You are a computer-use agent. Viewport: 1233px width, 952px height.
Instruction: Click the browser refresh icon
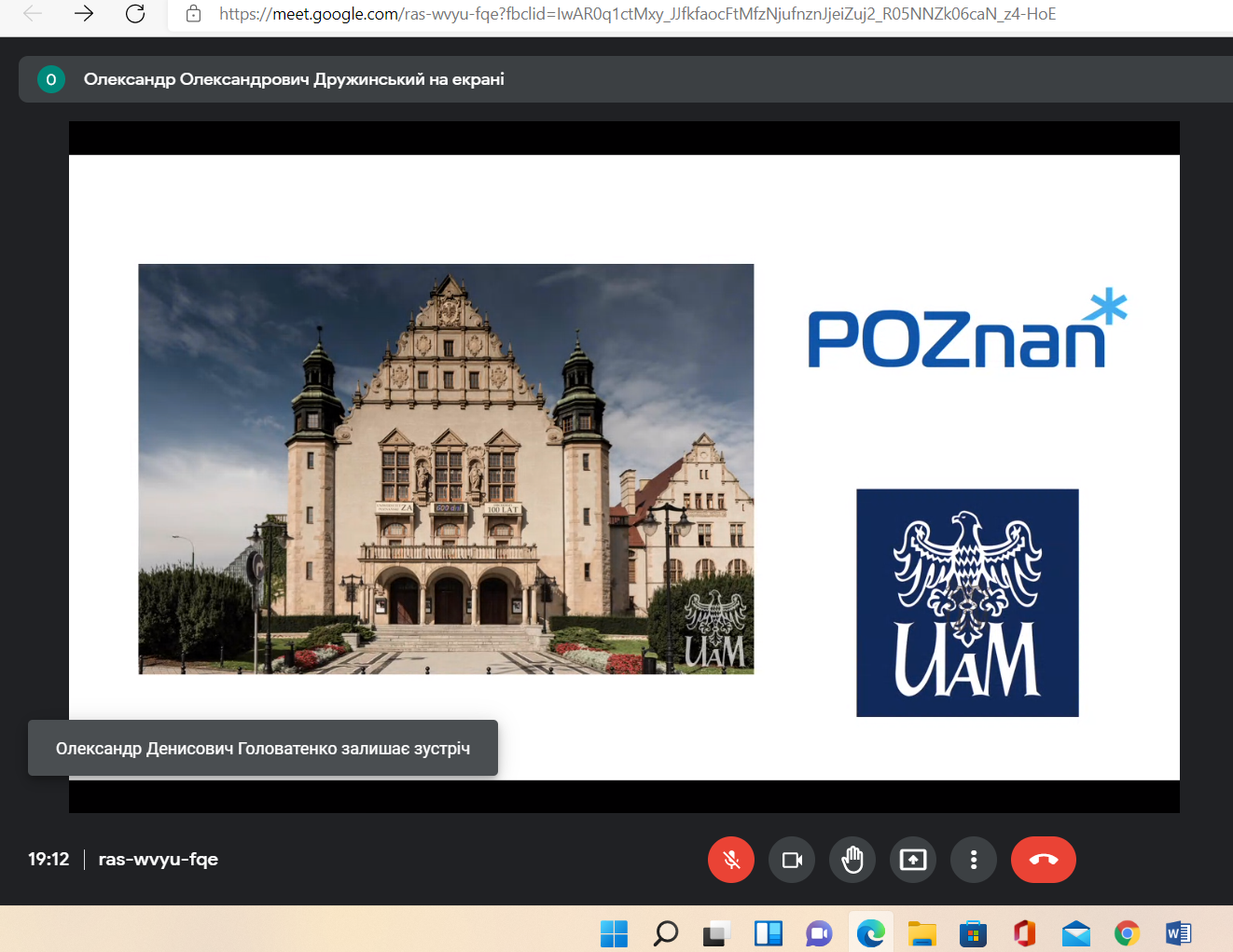(135, 14)
